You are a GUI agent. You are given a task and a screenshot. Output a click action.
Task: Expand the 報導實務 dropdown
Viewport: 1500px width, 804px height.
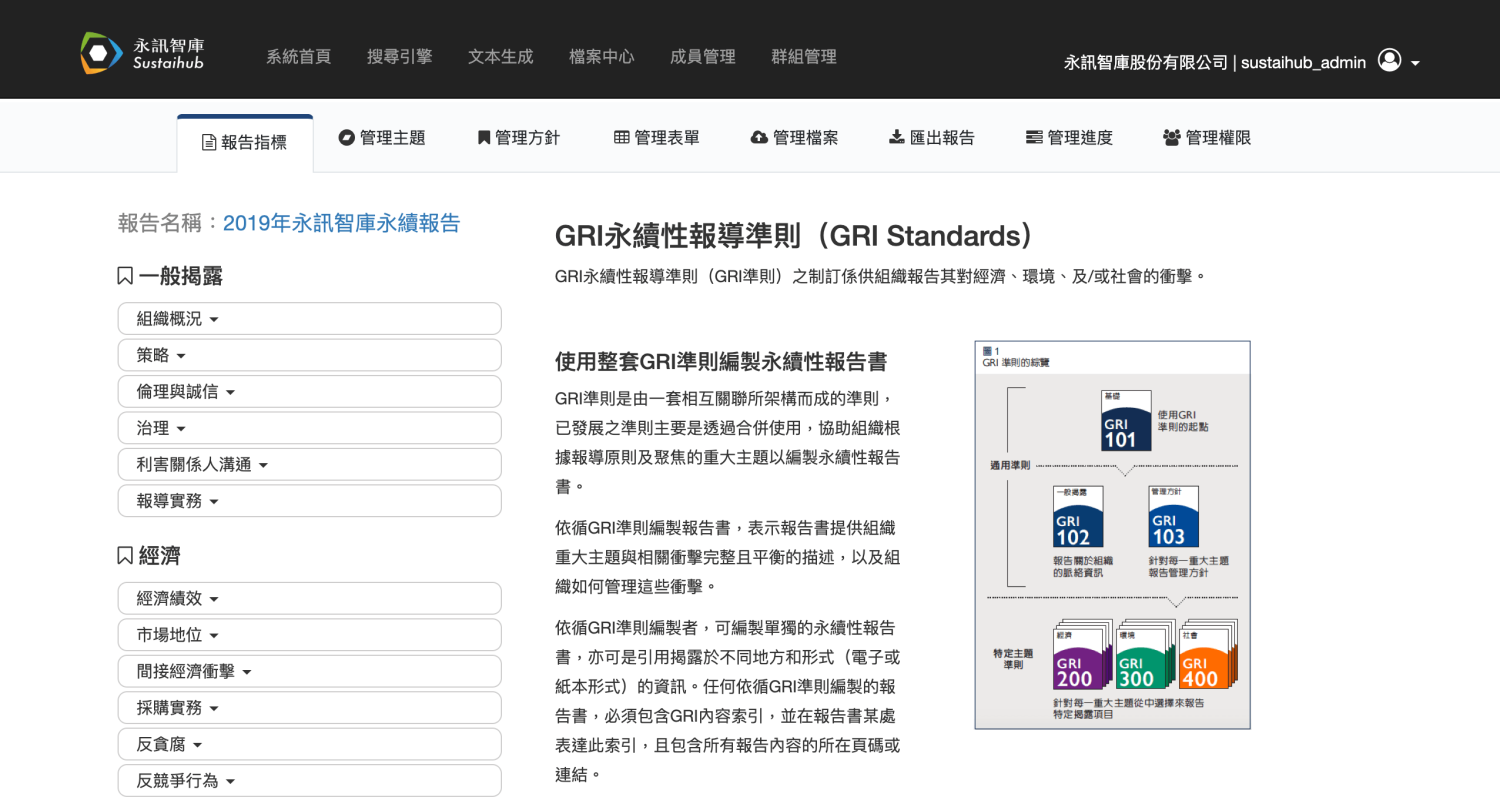coord(309,501)
